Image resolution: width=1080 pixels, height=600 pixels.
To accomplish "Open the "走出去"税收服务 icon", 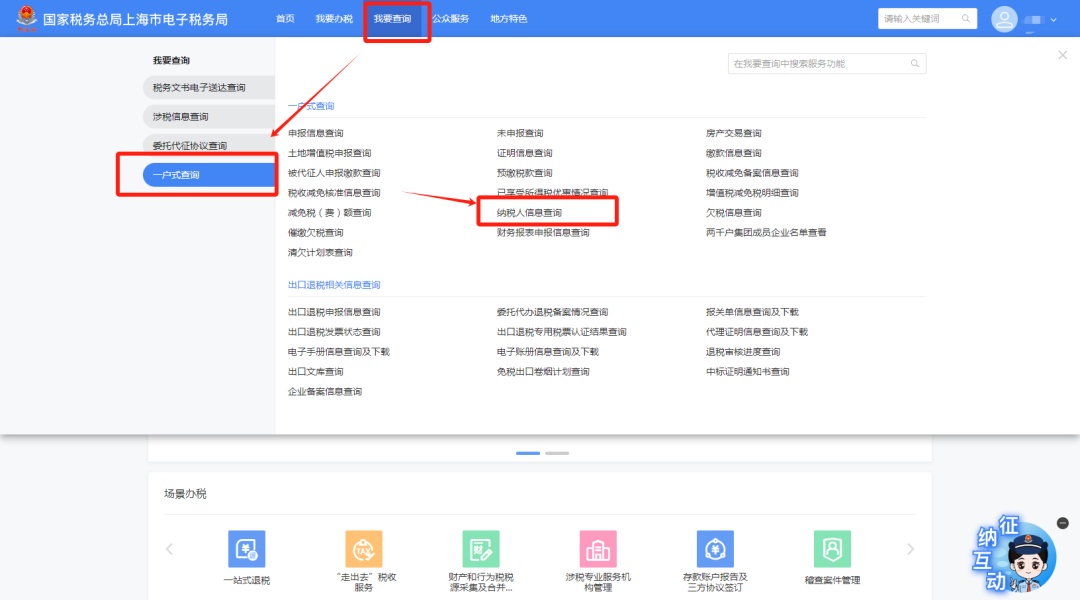I will pos(364,549).
